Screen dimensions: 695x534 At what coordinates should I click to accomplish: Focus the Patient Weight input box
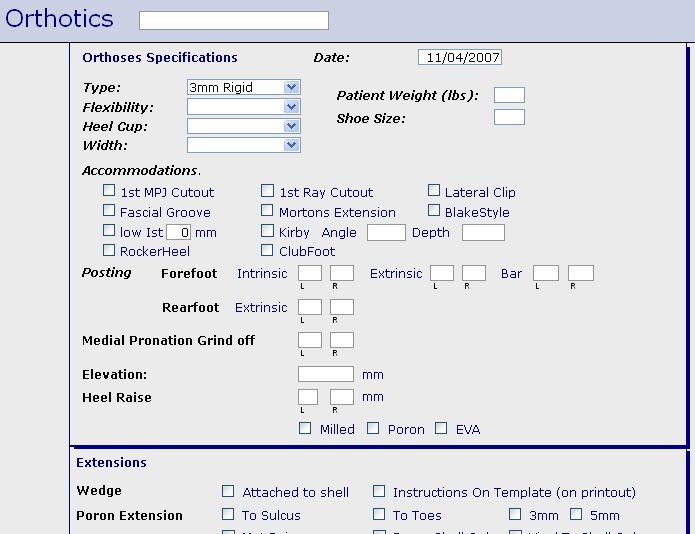click(x=509, y=95)
